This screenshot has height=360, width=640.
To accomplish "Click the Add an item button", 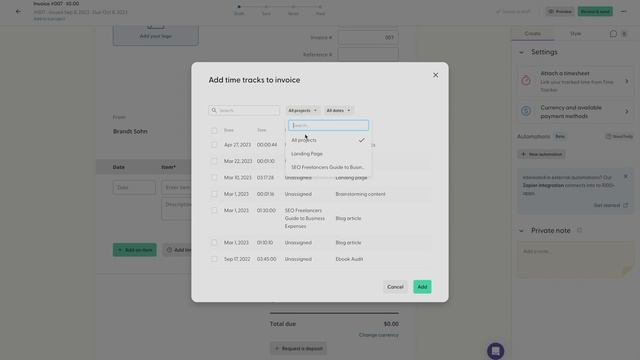I will (135, 250).
